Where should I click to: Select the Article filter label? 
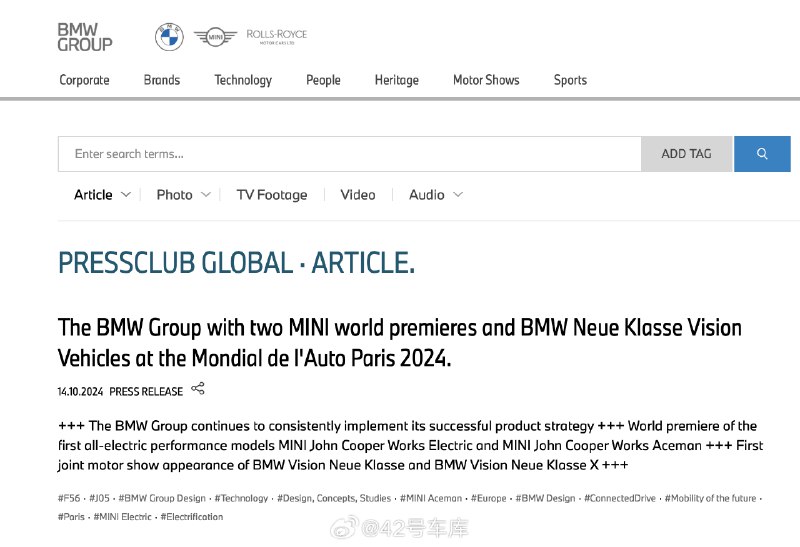[93, 195]
